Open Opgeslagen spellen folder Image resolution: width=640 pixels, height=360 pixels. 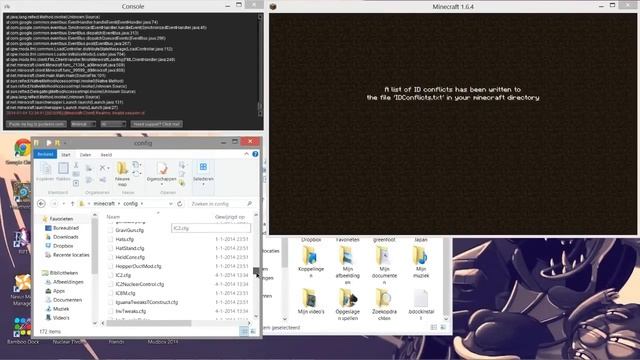pyautogui.click(x=347, y=304)
